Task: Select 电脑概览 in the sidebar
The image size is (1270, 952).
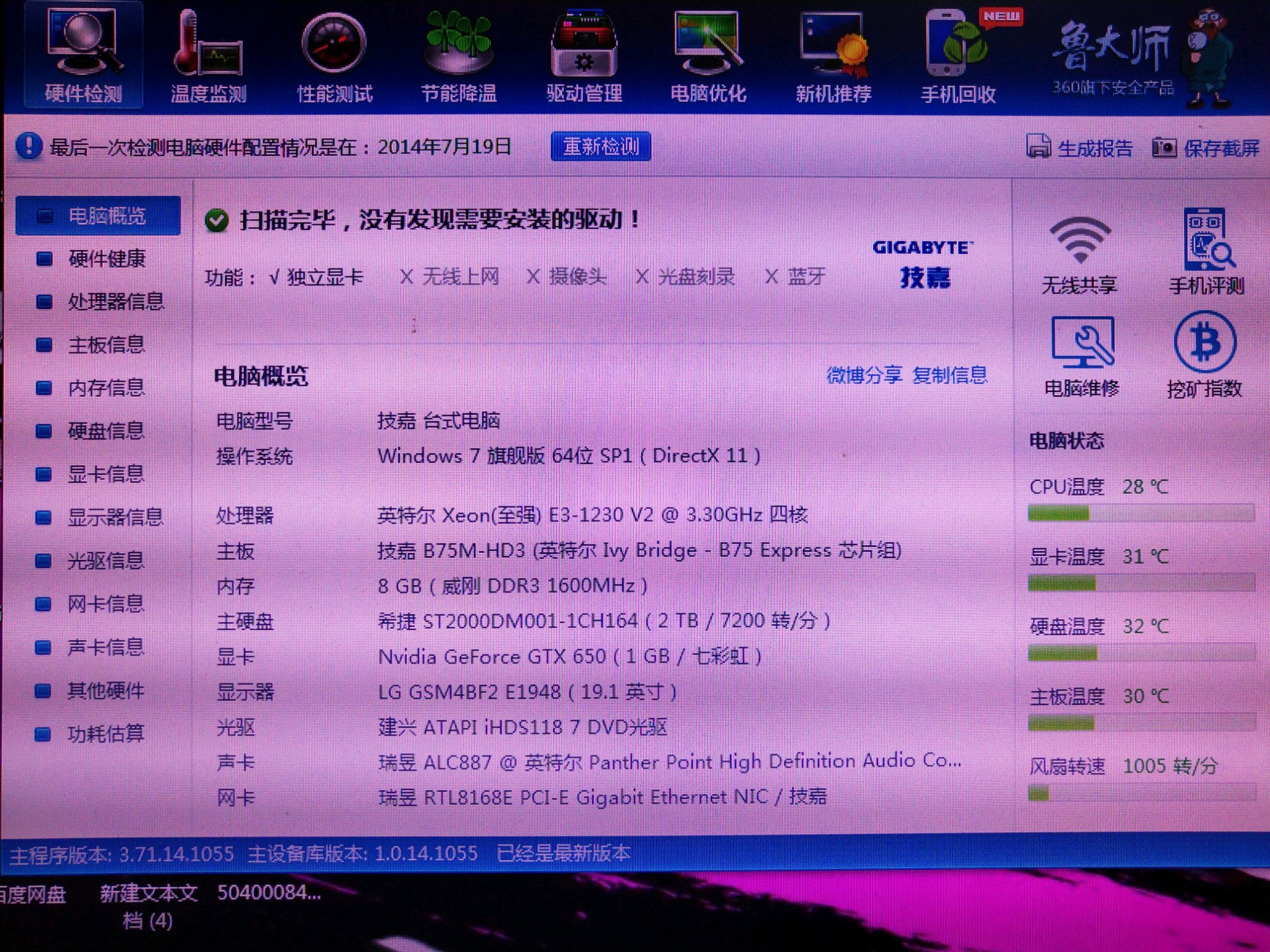Action: click(98, 216)
